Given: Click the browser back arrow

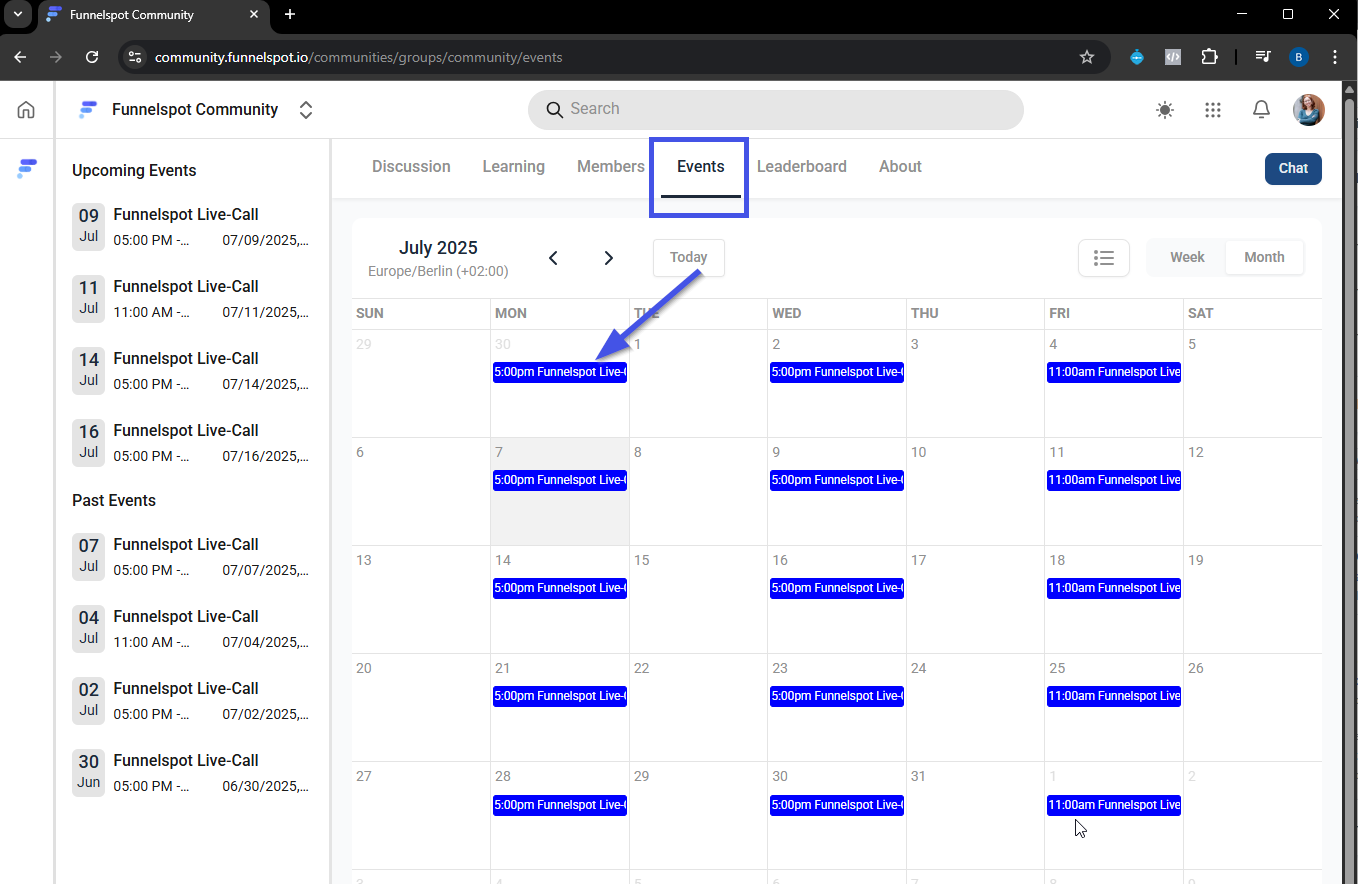Looking at the screenshot, I should pyautogui.click(x=20, y=57).
